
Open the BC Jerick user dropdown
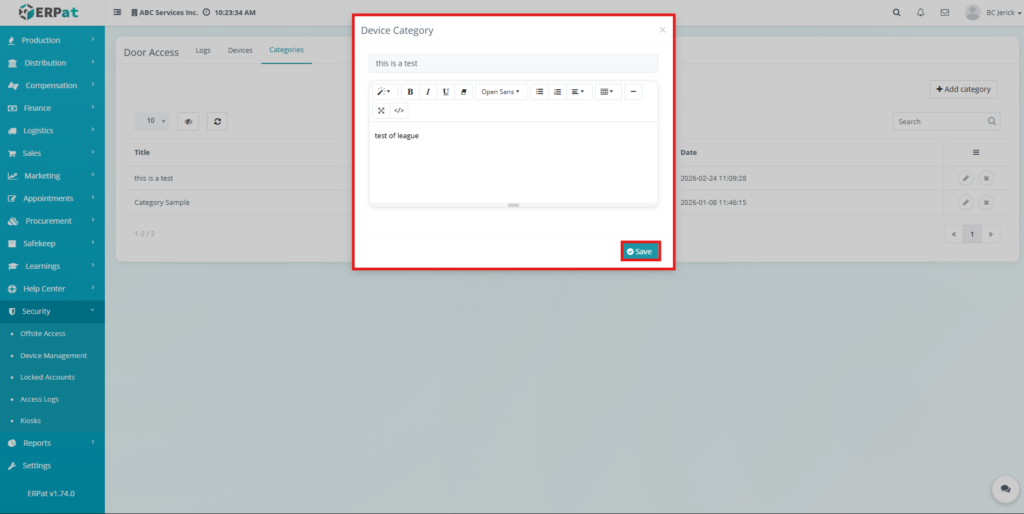993,12
